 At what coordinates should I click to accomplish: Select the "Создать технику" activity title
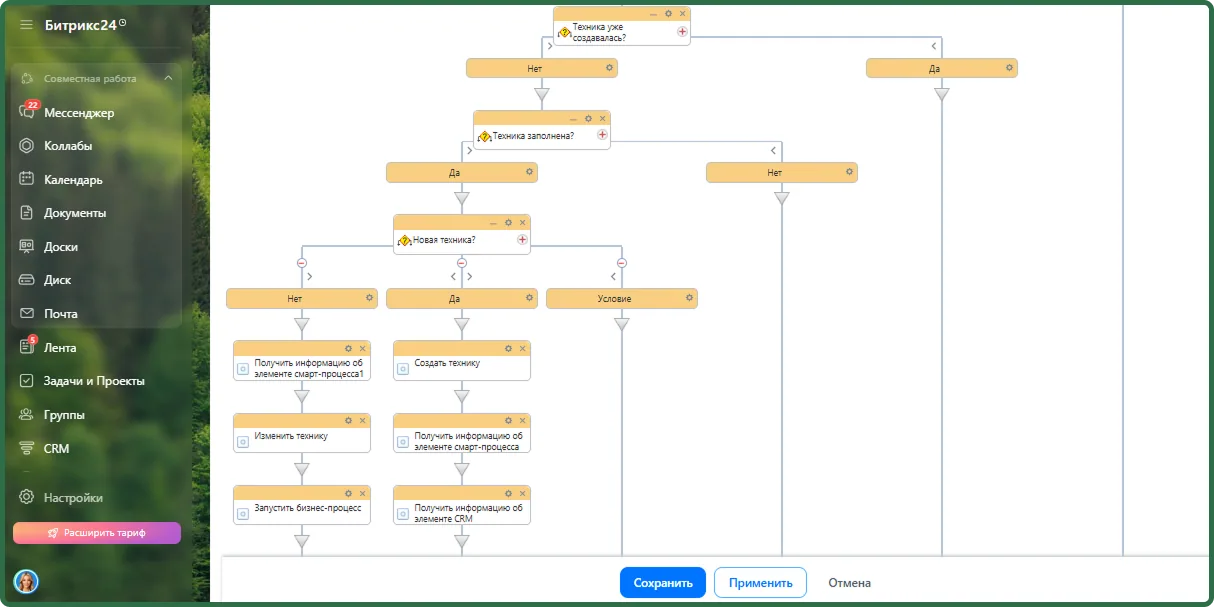click(x=447, y=363)
